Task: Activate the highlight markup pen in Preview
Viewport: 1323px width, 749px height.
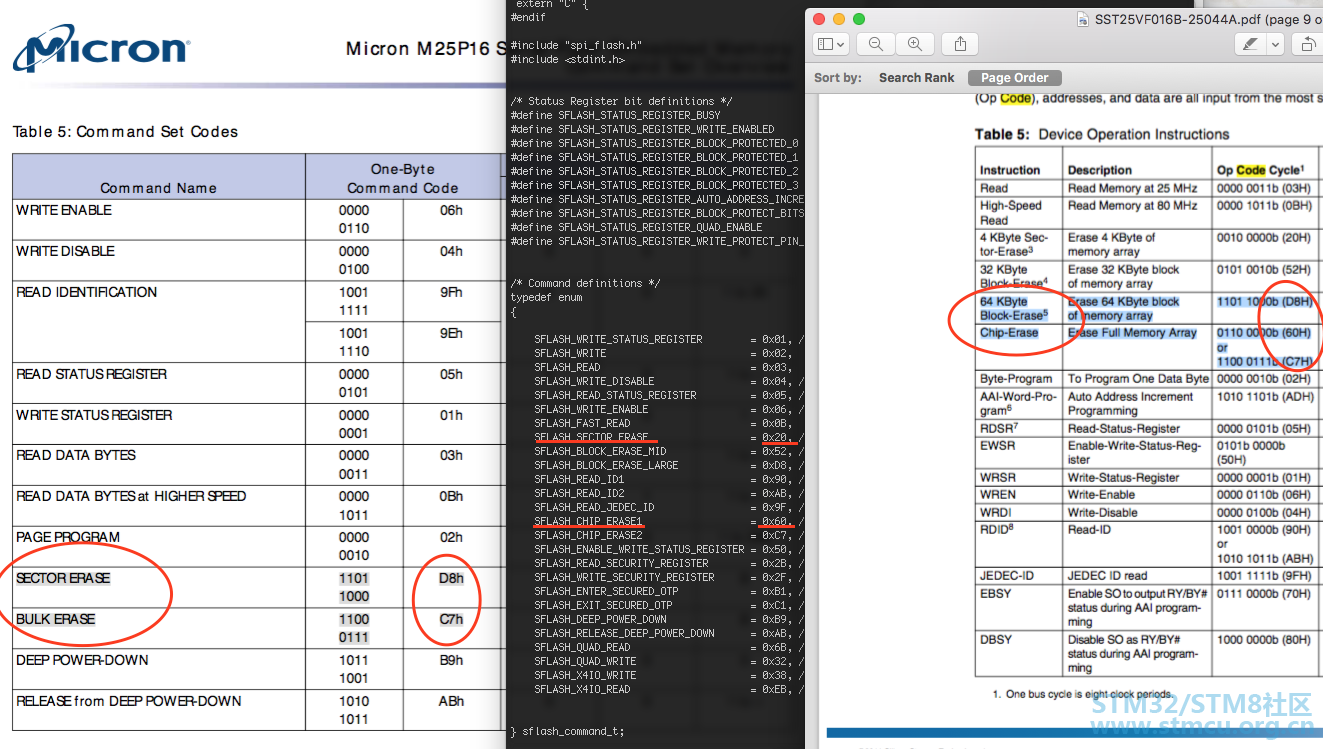Action: [1250, 44]
